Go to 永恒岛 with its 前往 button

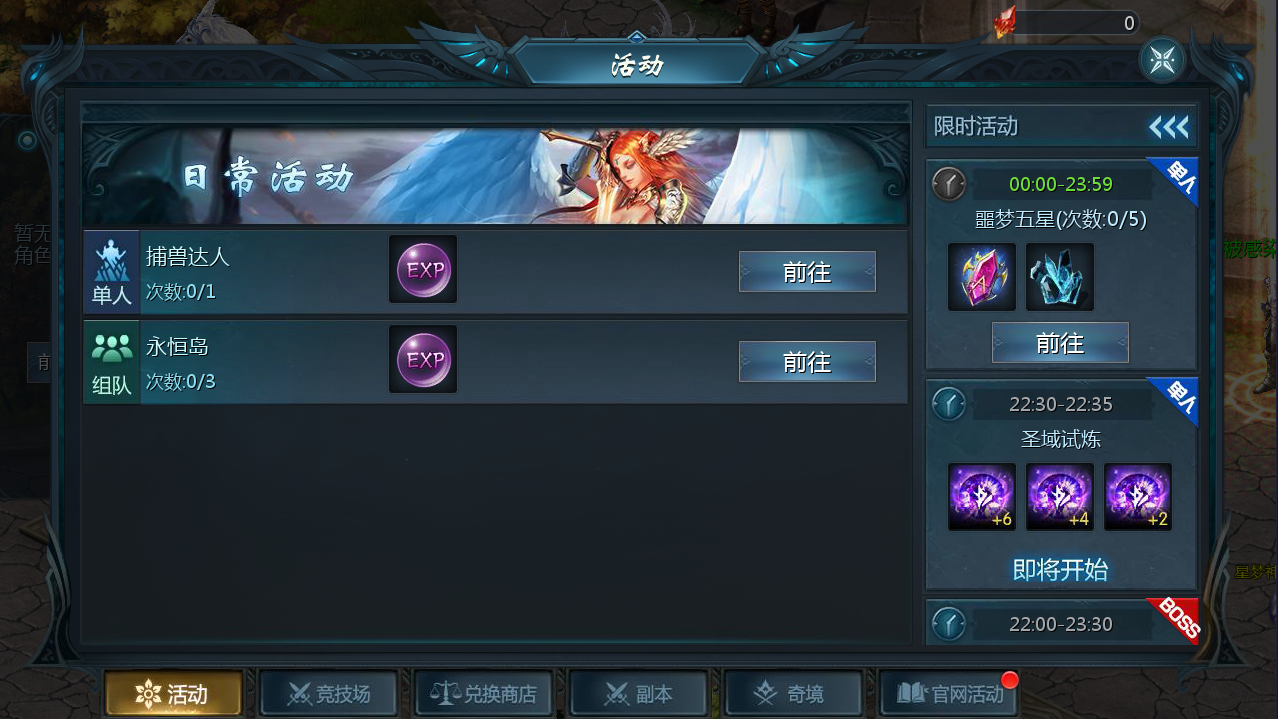[x=807, y=362]
